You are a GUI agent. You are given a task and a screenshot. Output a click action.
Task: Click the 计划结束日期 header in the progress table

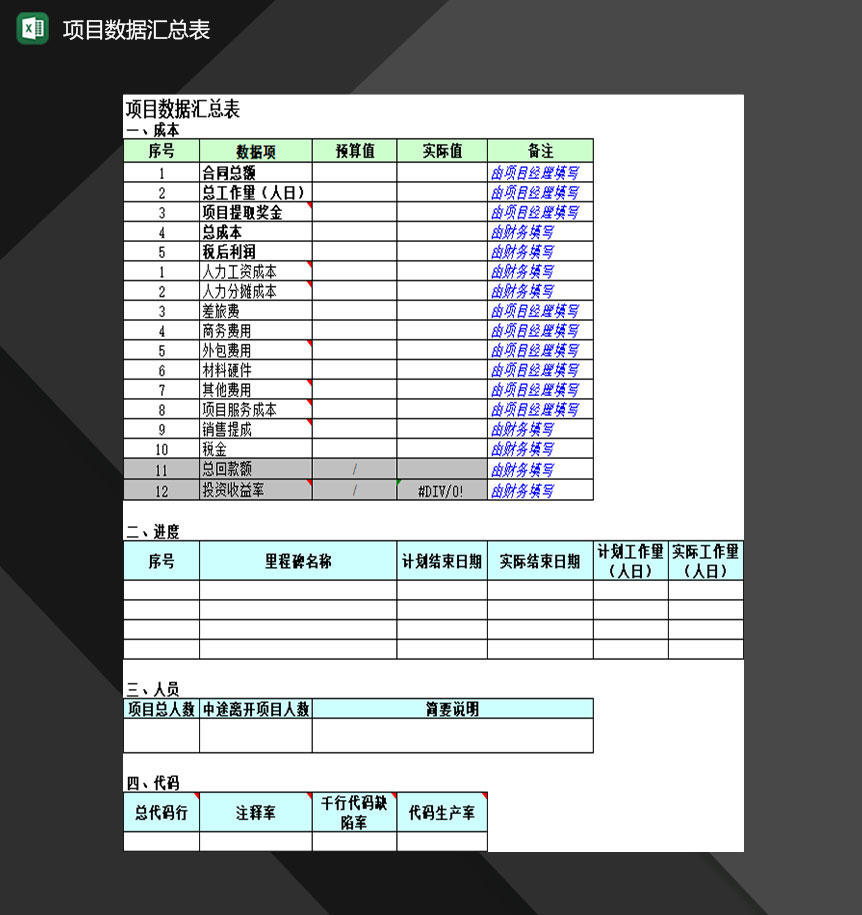click(442, 561)
